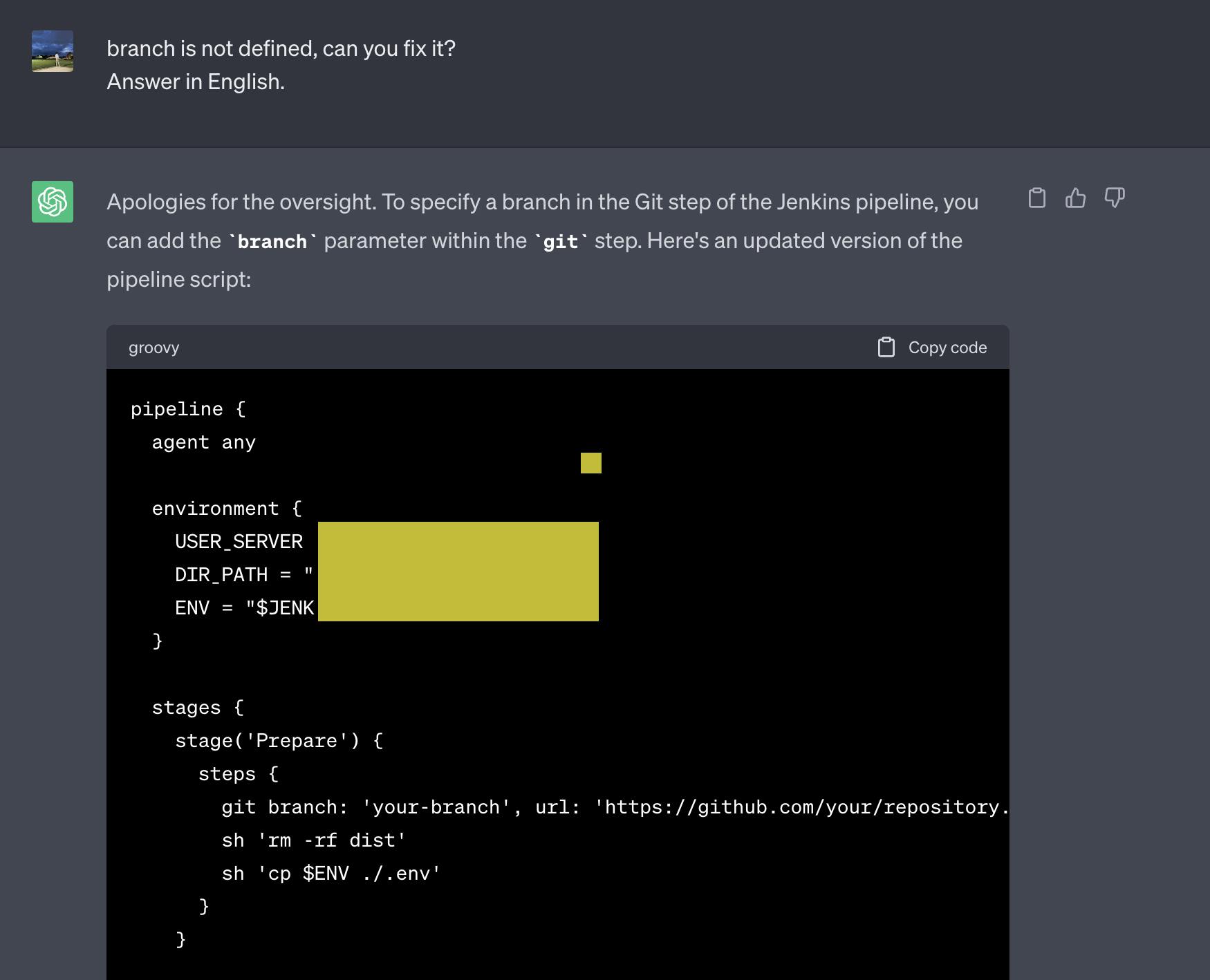
Task: Click the sh 'rm -rf dist' line
Action: [313, 840]
